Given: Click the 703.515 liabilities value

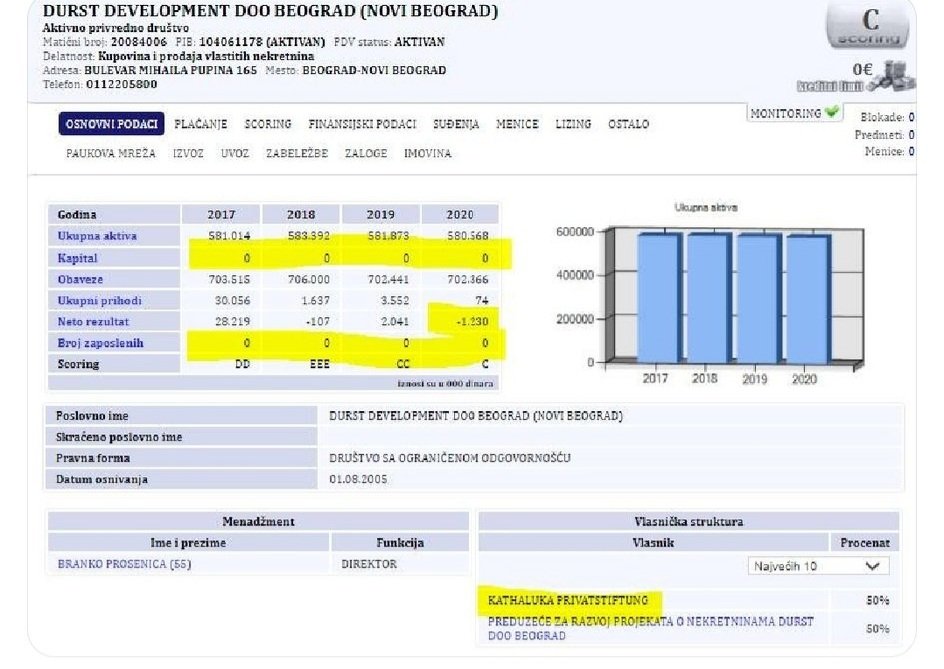Looking at the screenshot, I should click(229, 279).
